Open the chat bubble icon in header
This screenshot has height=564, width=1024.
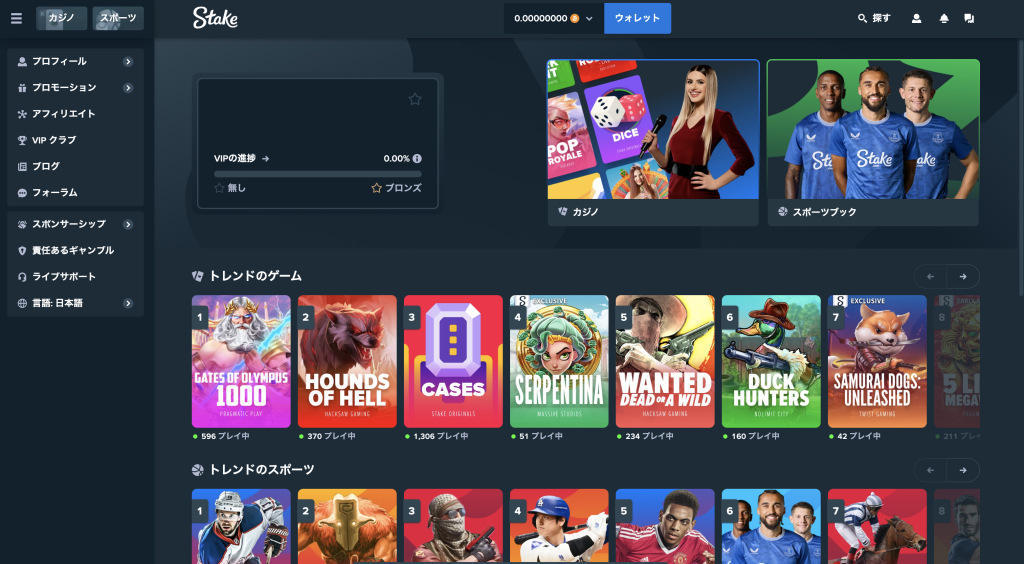click(969, 18)
